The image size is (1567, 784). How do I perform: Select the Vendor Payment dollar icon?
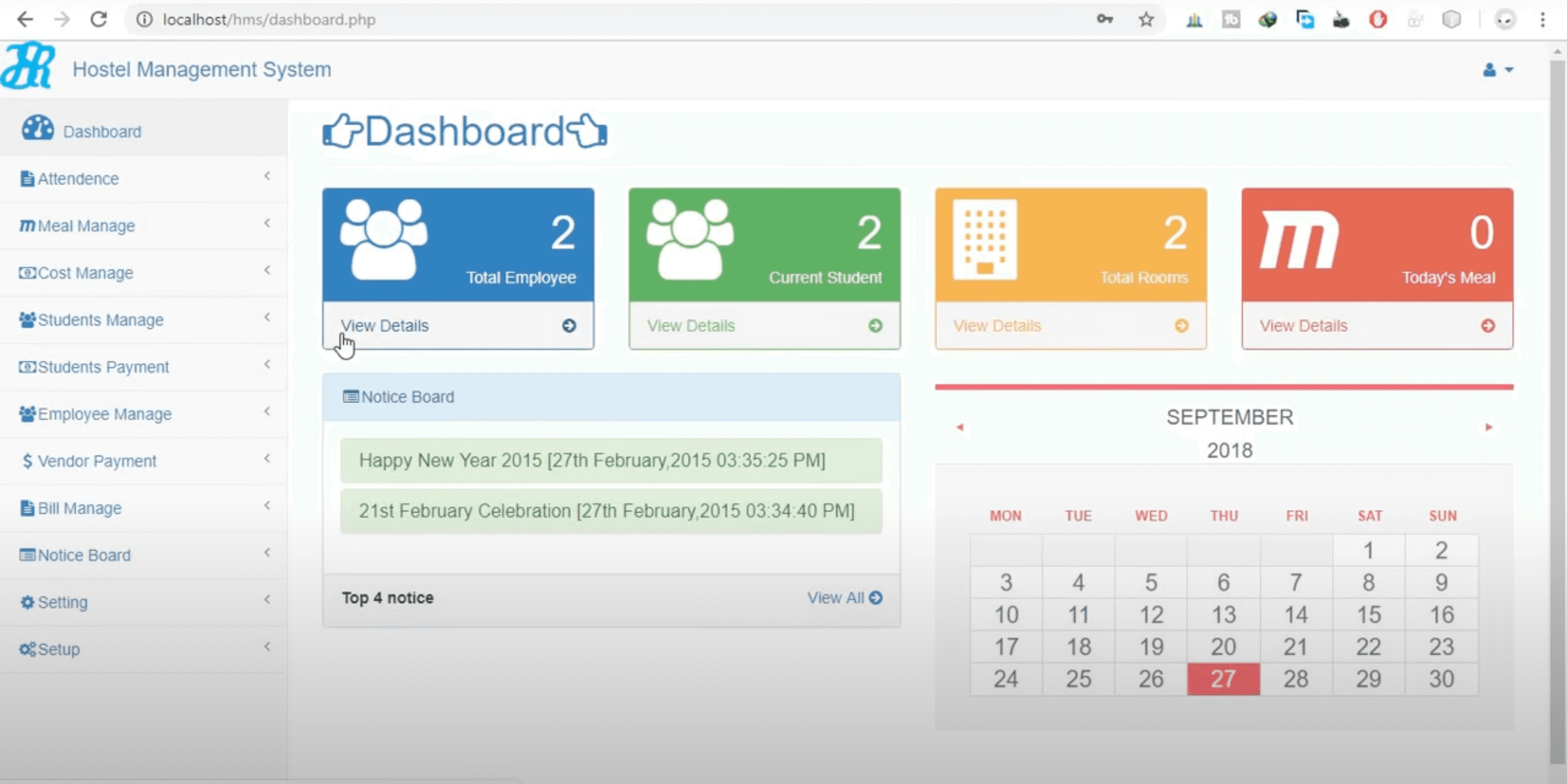coord(27,460)
